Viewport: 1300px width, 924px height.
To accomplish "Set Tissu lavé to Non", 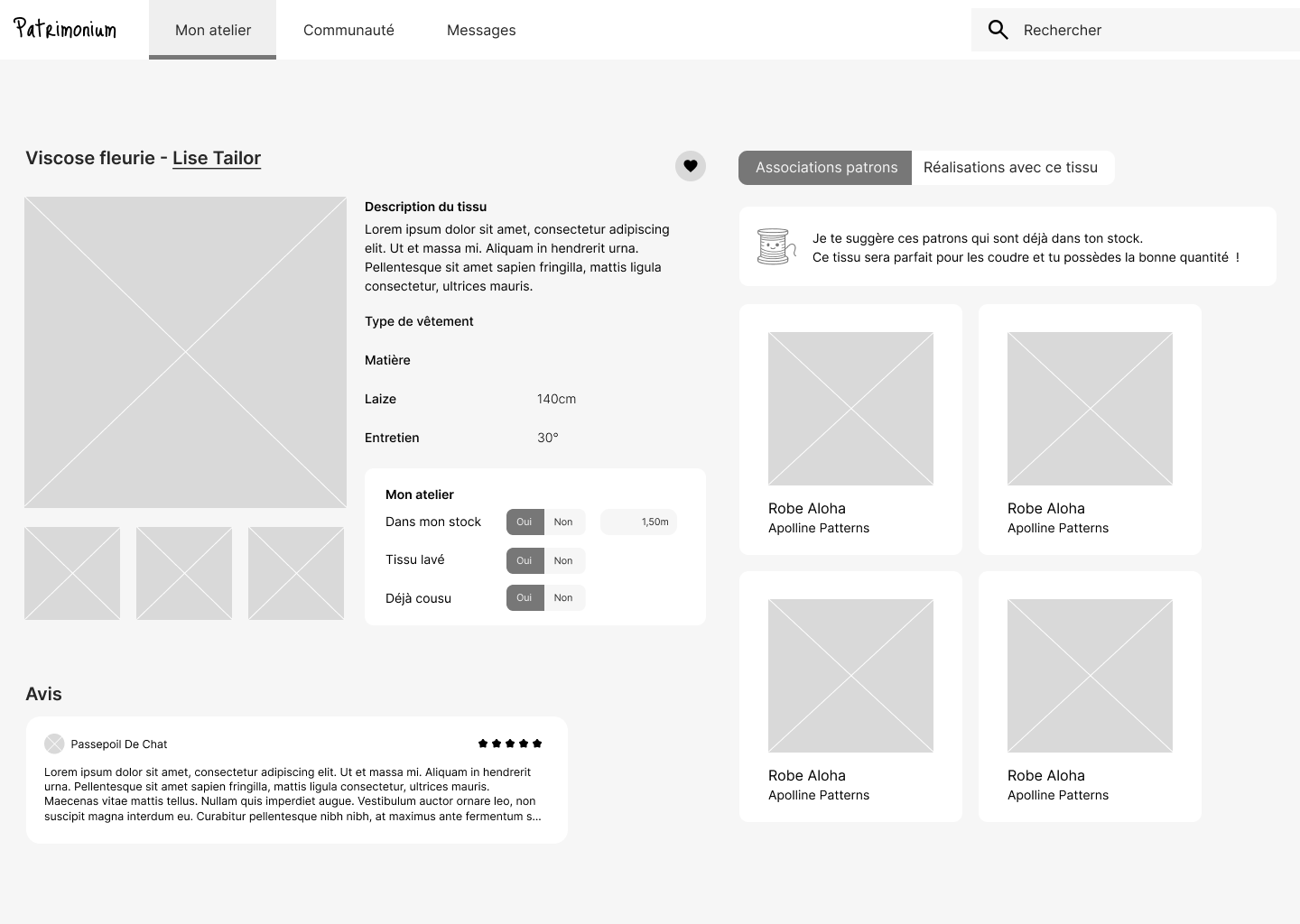I will (563, 560).
